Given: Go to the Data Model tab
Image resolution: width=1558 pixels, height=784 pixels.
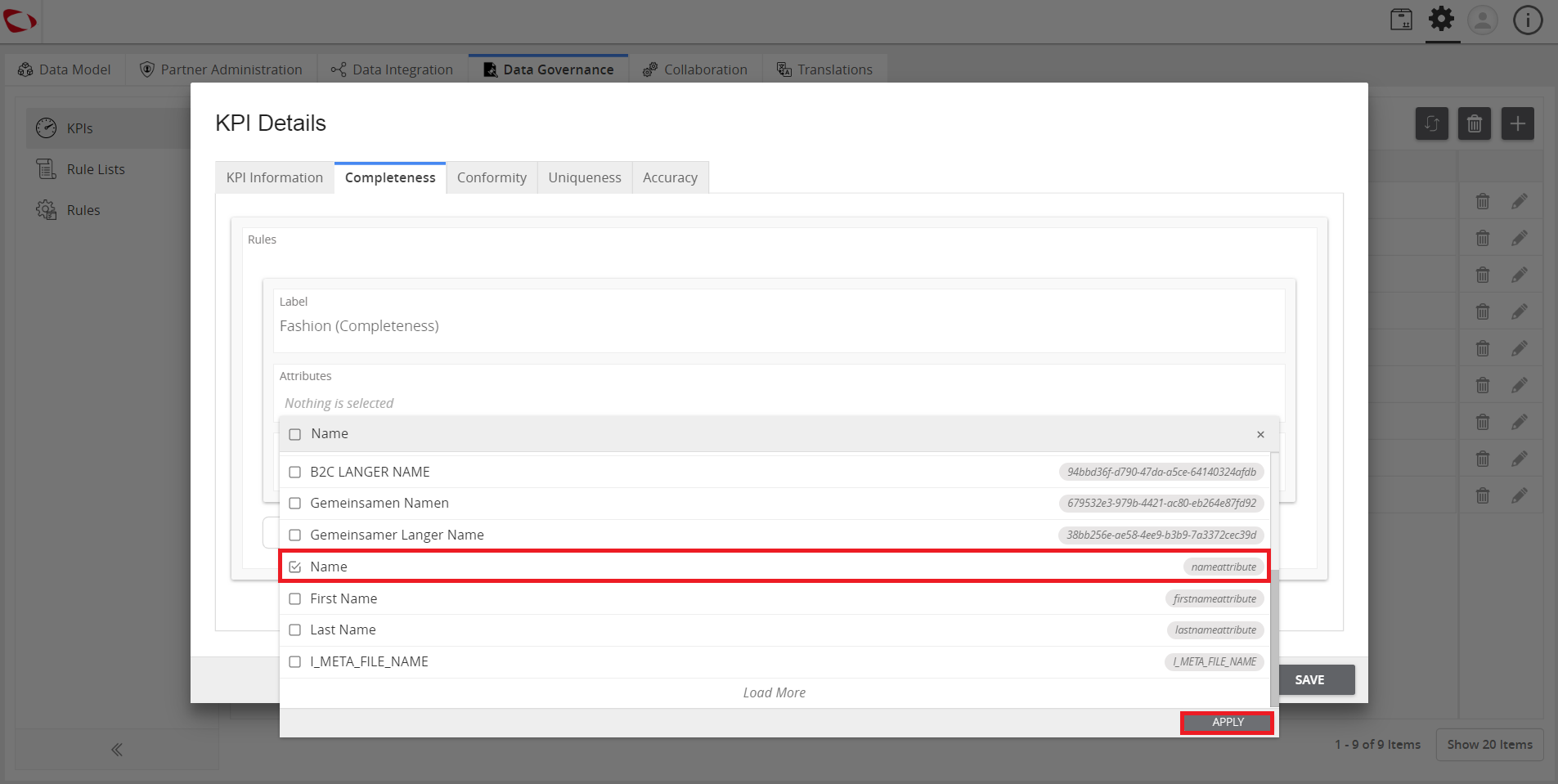Looking at the screenshot, I should coord(65,69).
